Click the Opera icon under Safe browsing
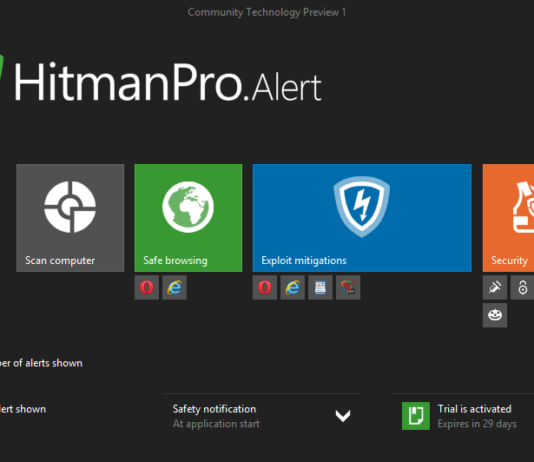 point(147,288)
